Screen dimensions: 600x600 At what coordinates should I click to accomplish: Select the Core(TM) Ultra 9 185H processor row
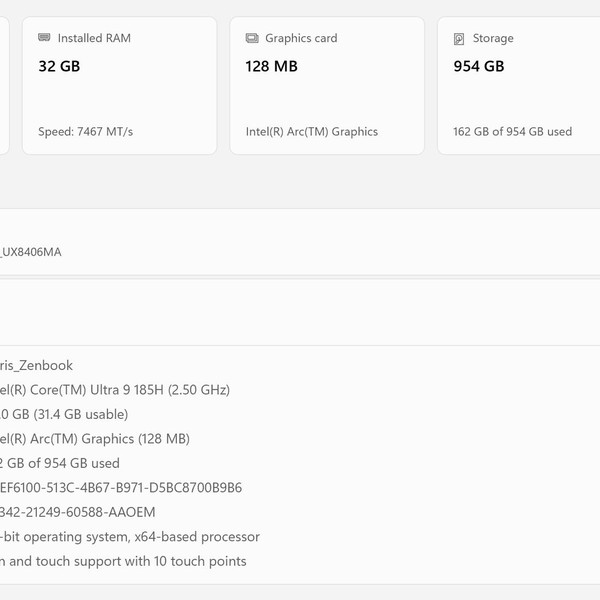[x=115, y=390]
